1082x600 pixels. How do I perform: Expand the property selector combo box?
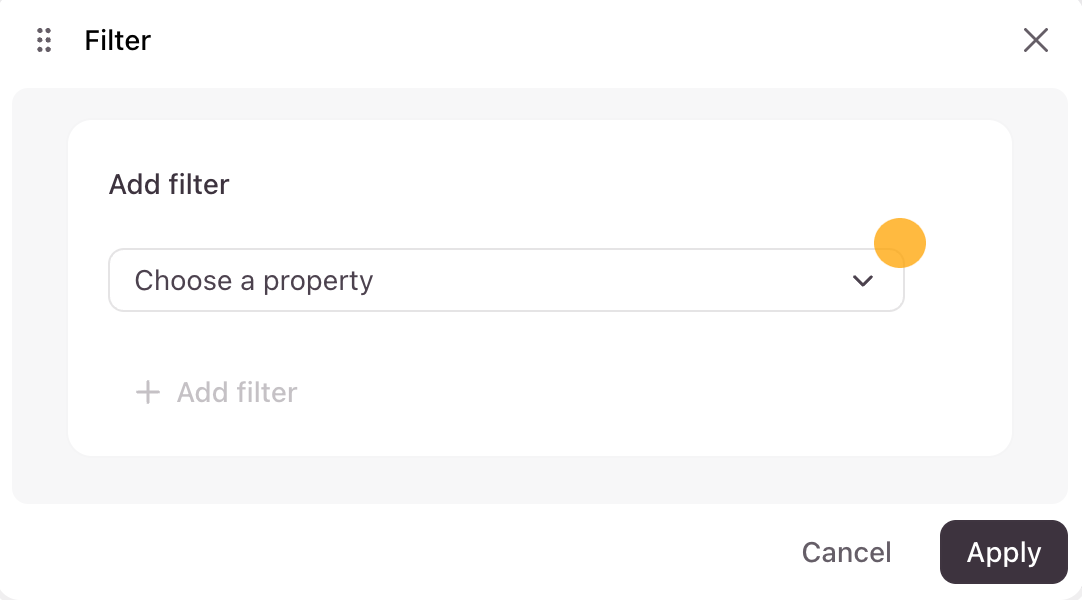600,281
